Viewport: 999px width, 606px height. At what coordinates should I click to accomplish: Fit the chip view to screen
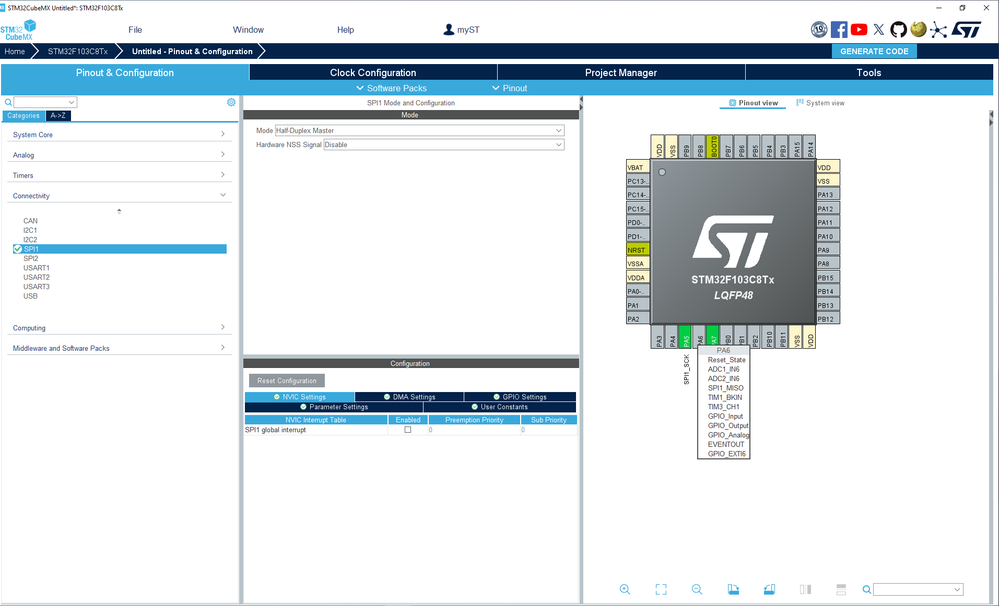(661, 589)
